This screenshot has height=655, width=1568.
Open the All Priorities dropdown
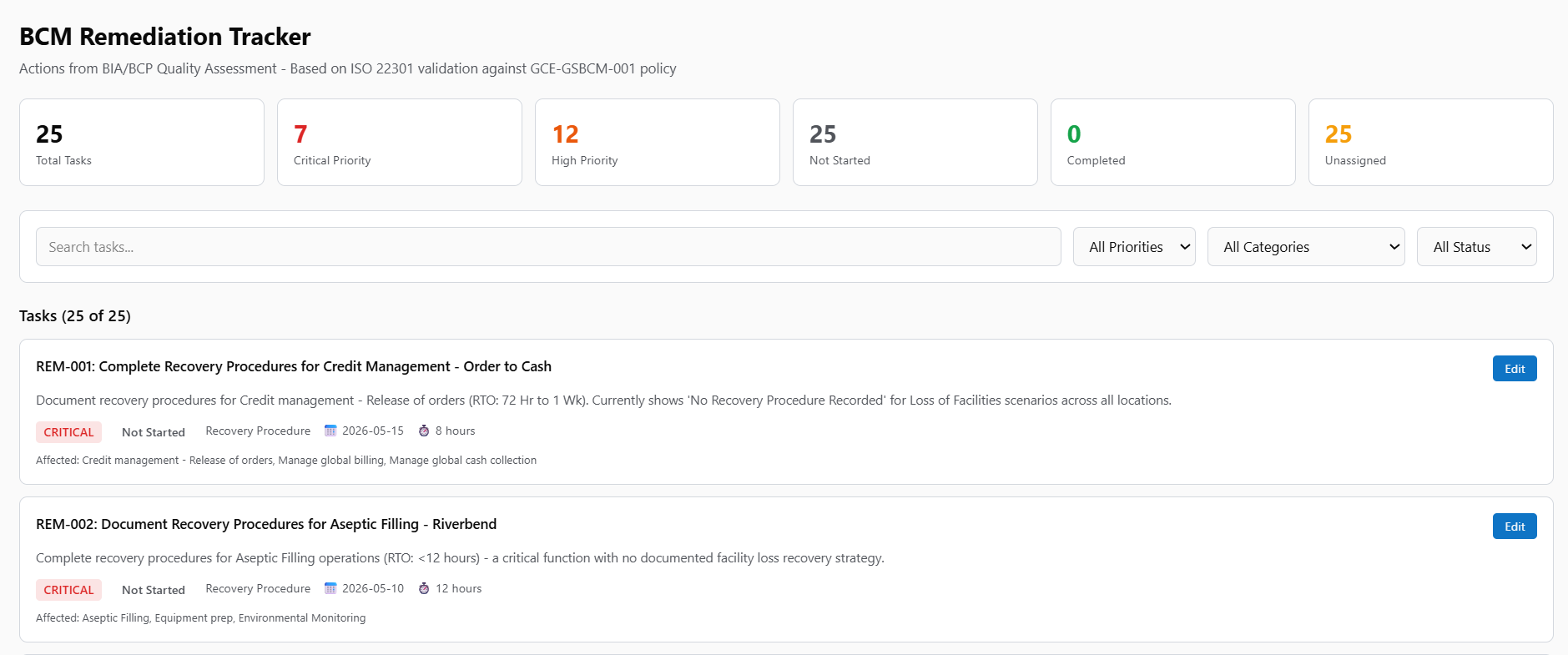pos(1134,247)
